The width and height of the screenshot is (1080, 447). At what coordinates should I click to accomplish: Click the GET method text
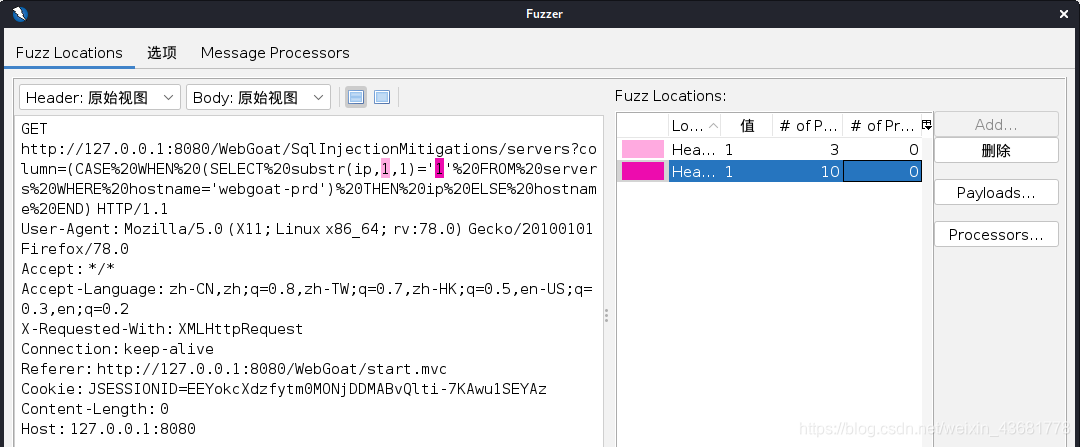click(34, 129)
